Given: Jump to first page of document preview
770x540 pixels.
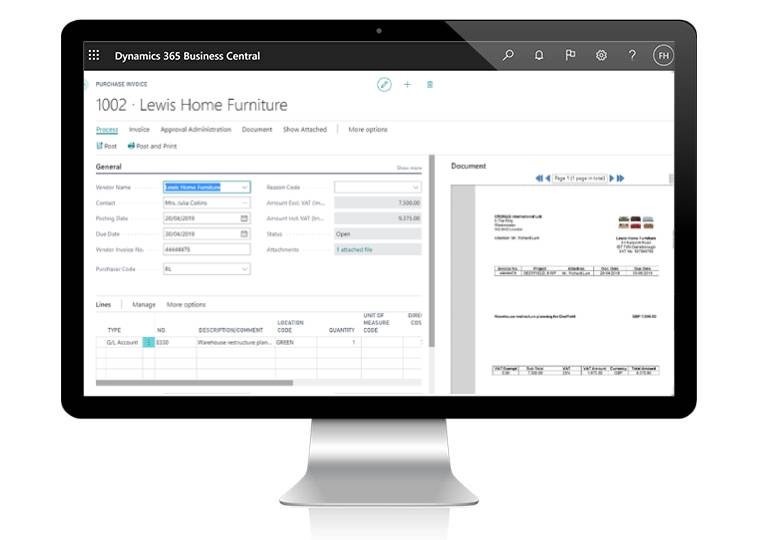Looking at the screenshot, I should (539, 178).
